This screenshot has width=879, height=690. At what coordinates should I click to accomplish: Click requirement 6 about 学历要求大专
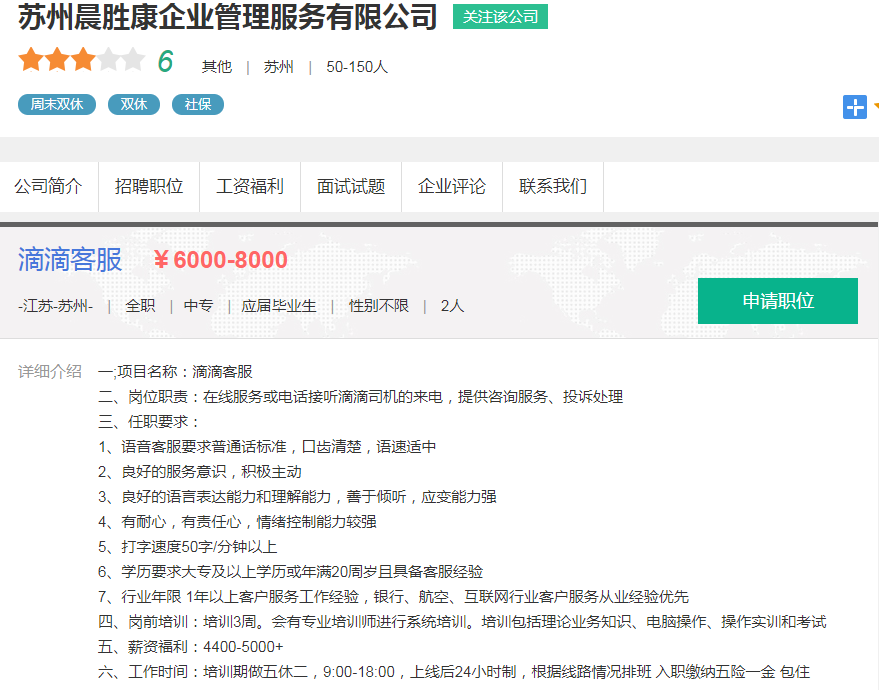tap(290, 572)
